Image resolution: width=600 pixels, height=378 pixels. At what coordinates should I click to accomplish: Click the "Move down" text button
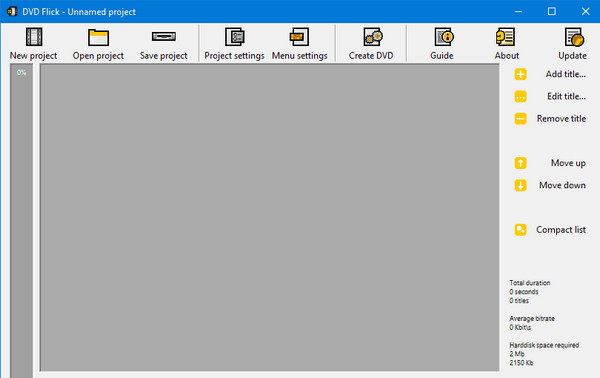pyautogui.click(x=562, y=185)
